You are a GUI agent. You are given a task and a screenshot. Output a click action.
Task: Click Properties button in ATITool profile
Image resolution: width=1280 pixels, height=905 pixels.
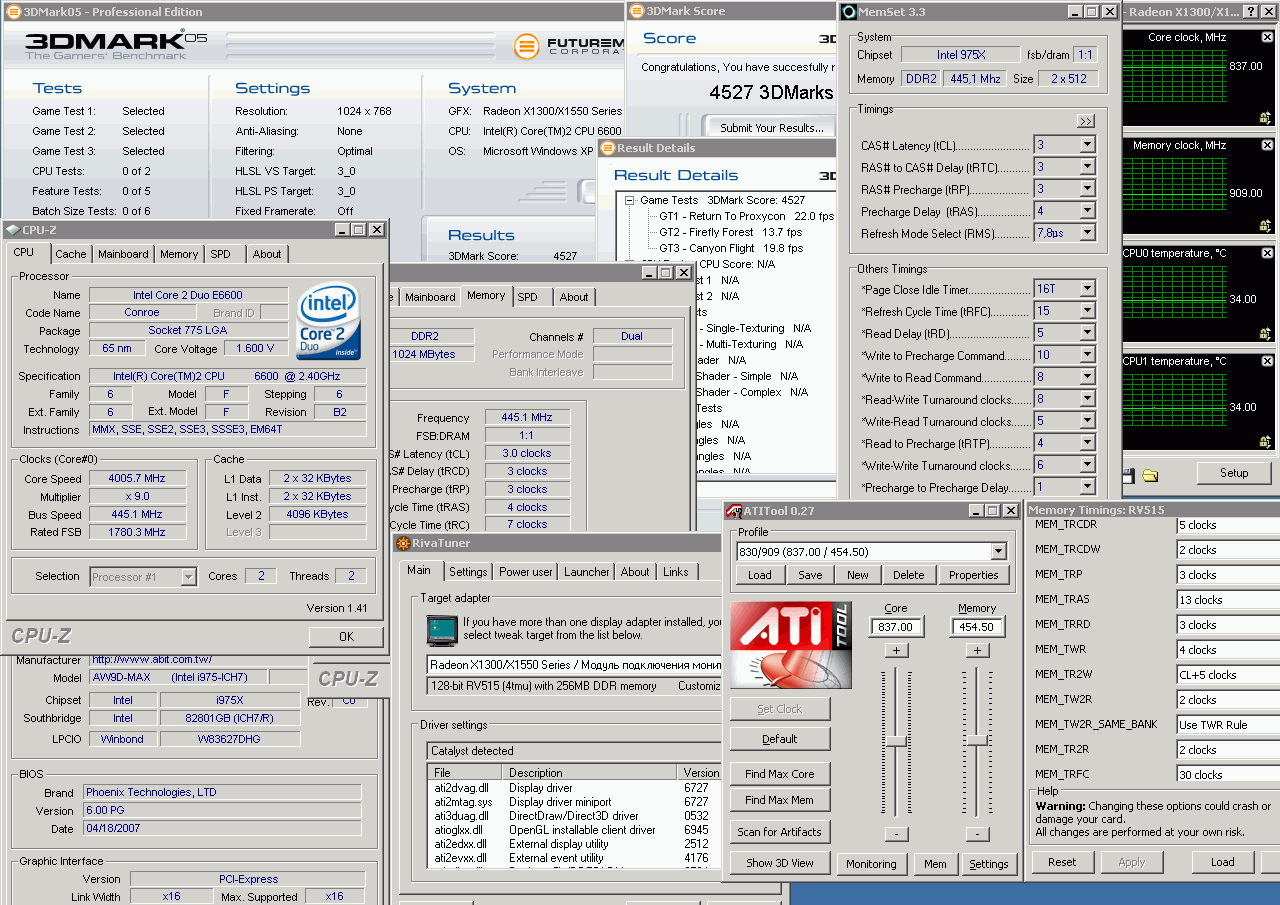click(974, 575)
